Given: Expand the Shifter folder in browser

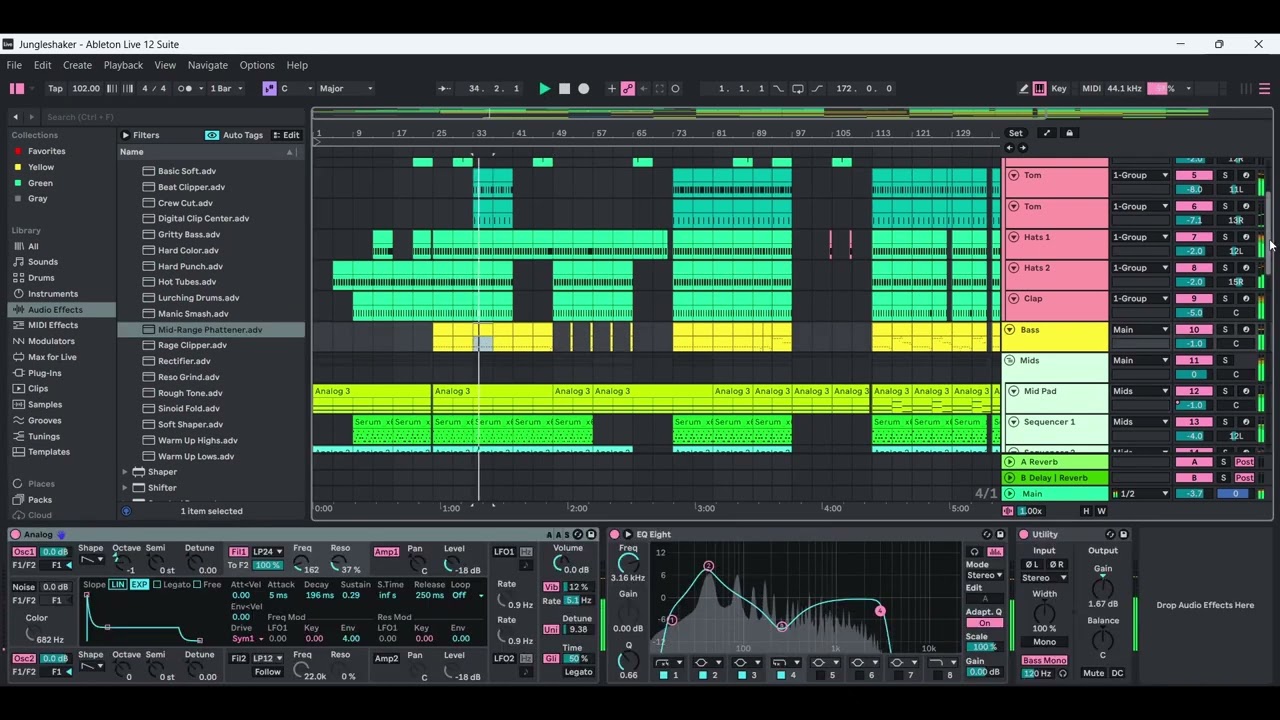Looking at the screenshot, I should tap(125, 488).
